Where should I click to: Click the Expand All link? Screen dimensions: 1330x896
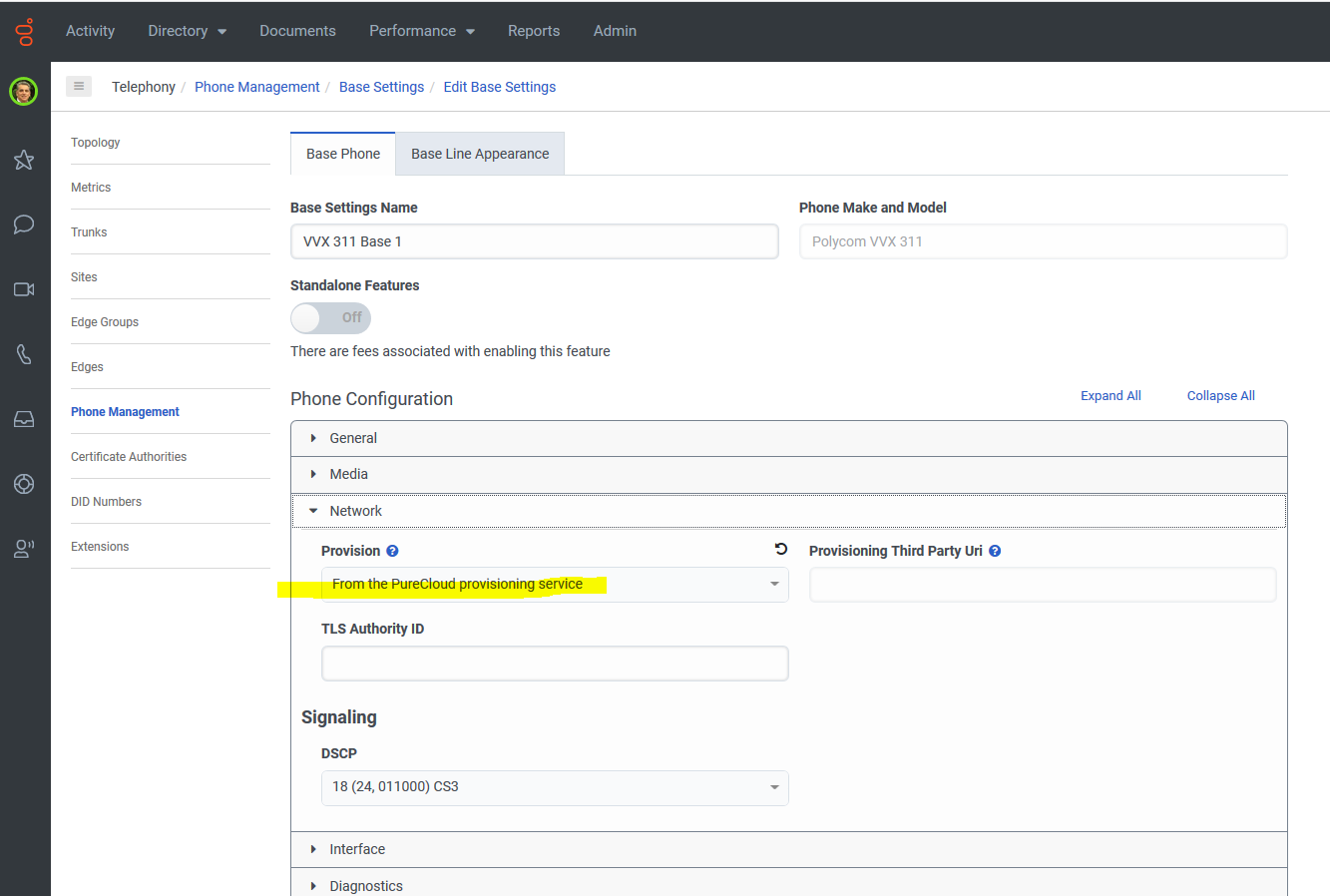(x=1110, y=395)
